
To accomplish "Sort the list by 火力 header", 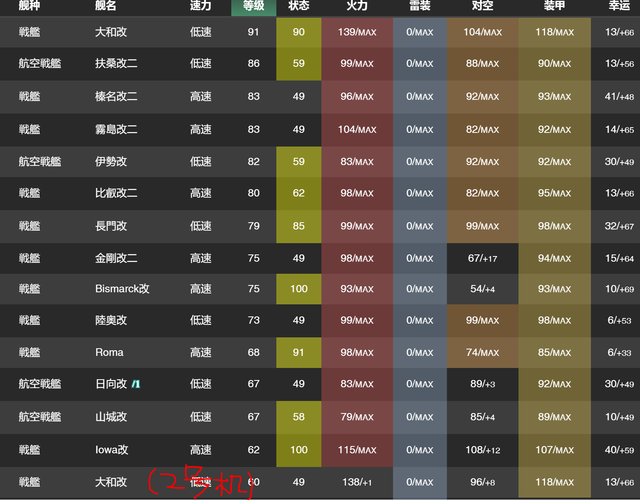I will 357,7.
